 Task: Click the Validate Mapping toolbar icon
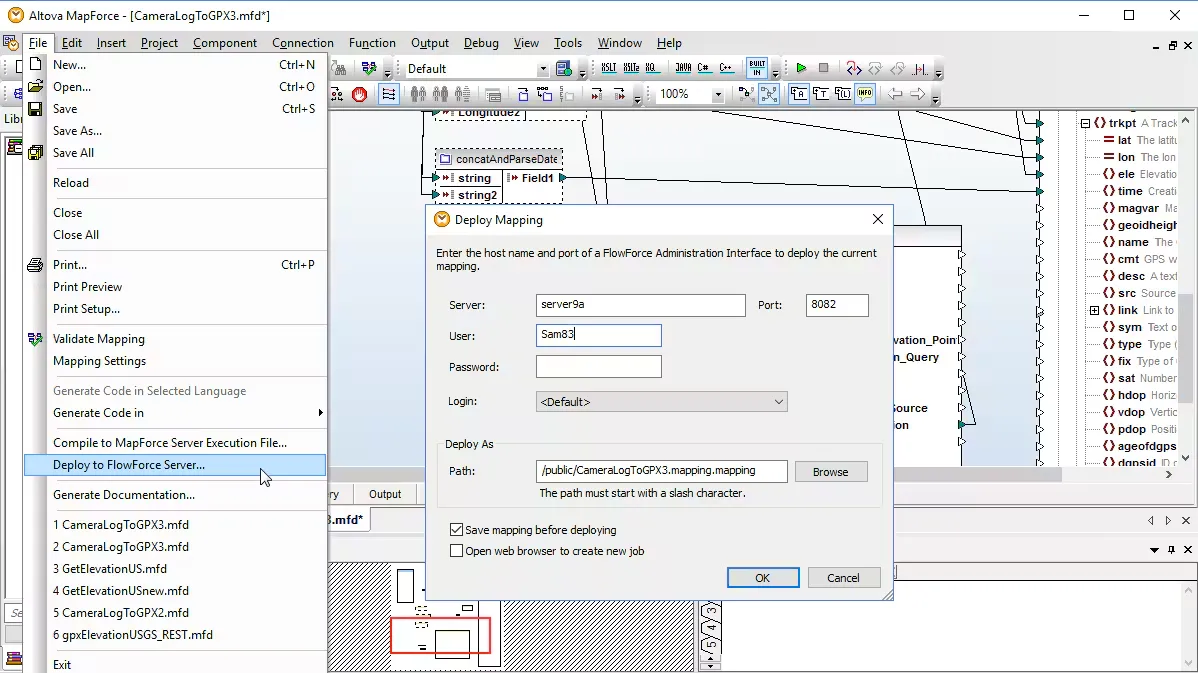coord(369,69)
